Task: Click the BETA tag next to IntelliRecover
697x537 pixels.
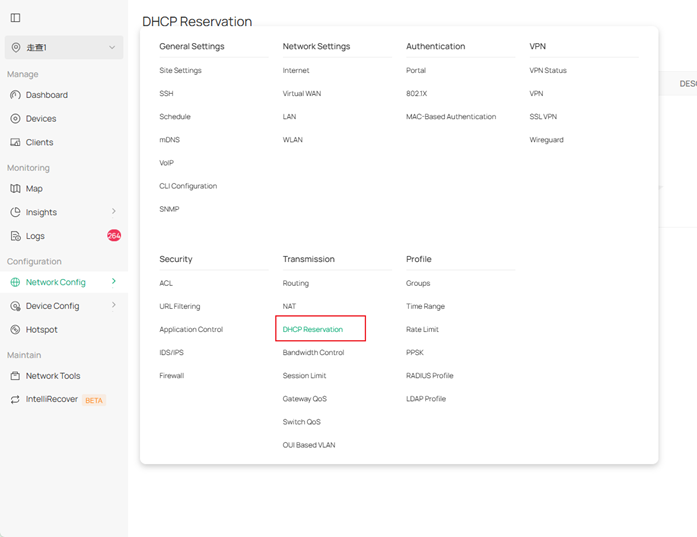Action: point(94,401)
